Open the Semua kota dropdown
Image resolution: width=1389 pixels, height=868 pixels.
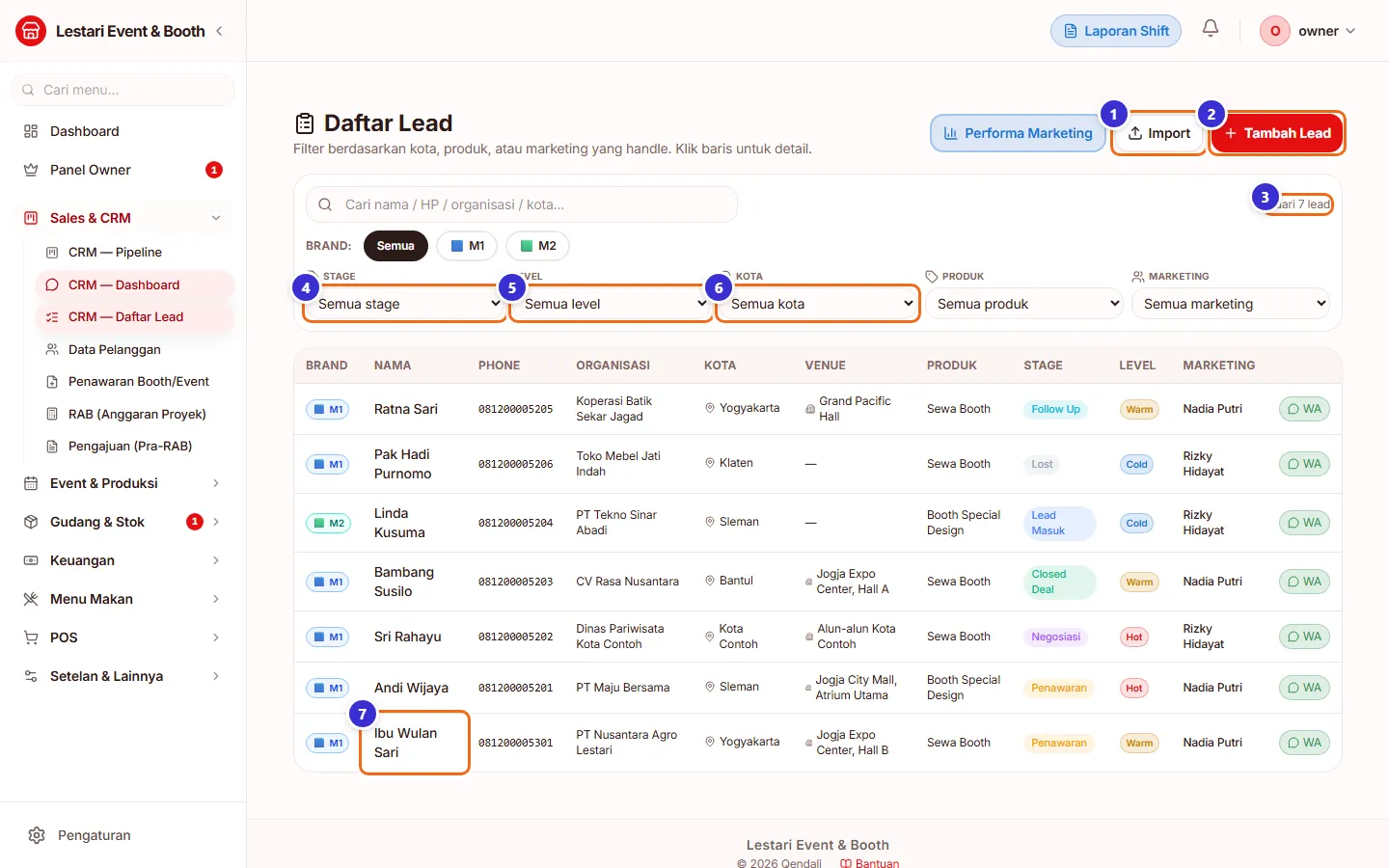pos(818,304)
